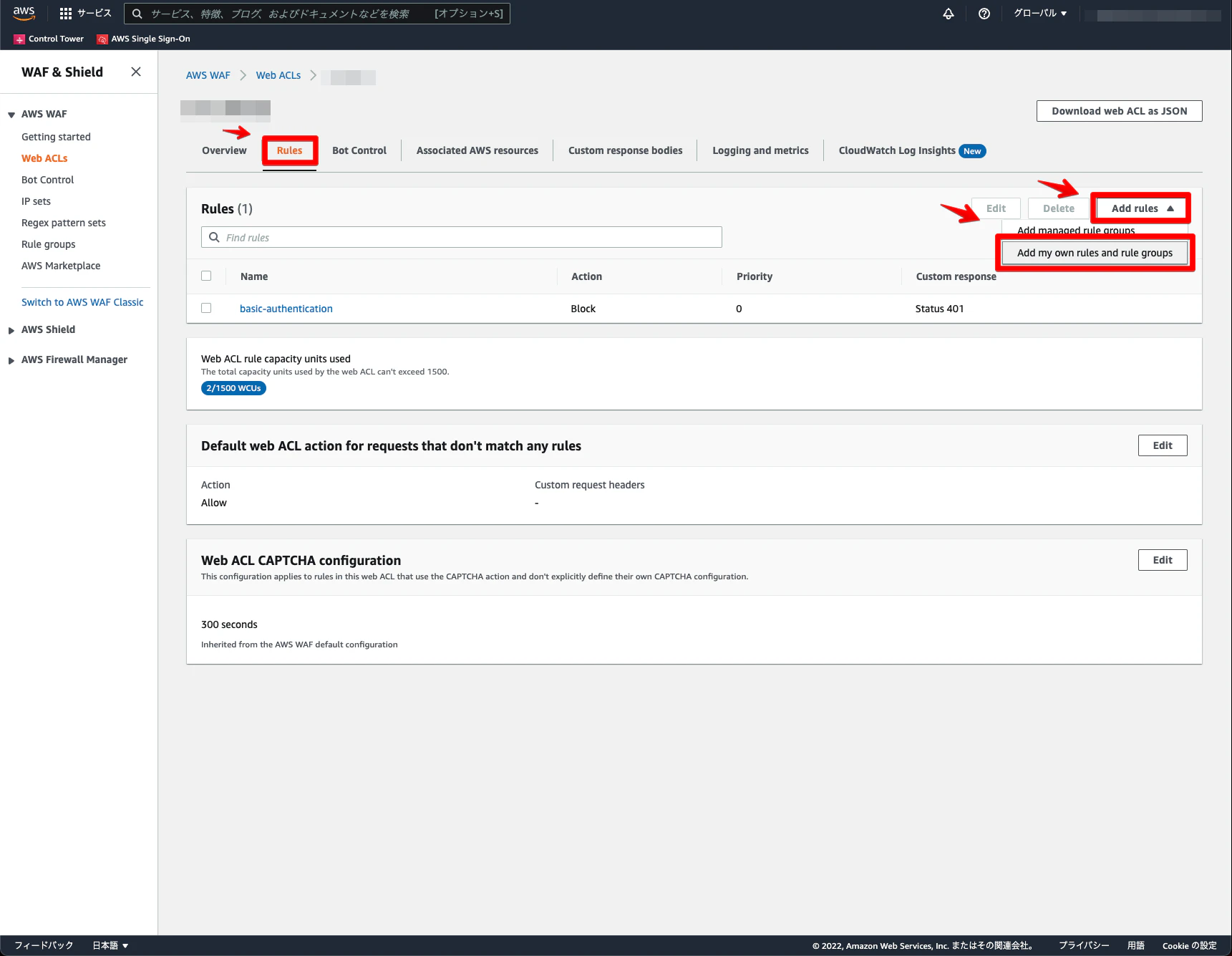Open Getting started in sidebar

click(56, 137)
